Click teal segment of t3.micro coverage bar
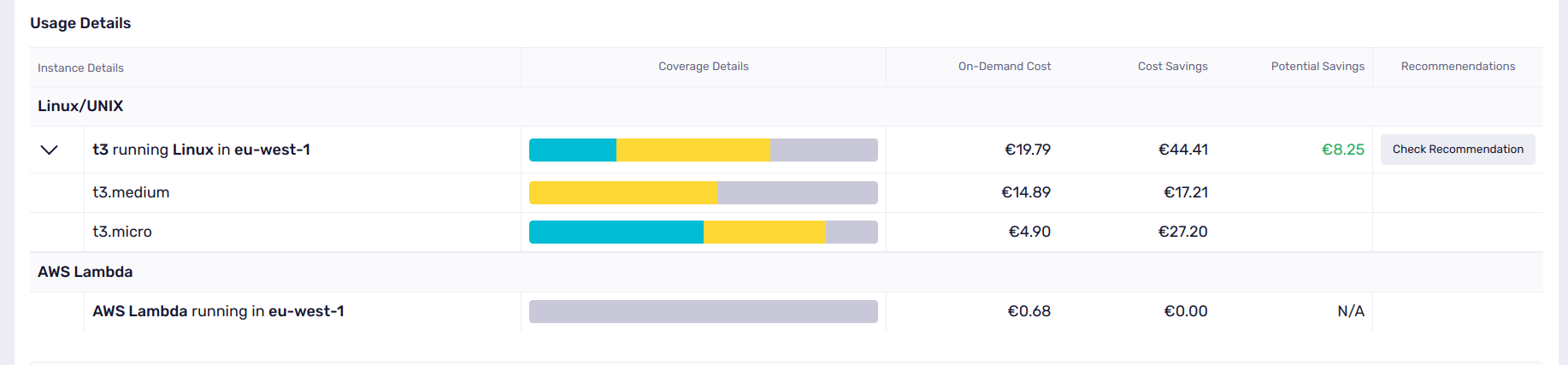 click(x=616, y=232)
